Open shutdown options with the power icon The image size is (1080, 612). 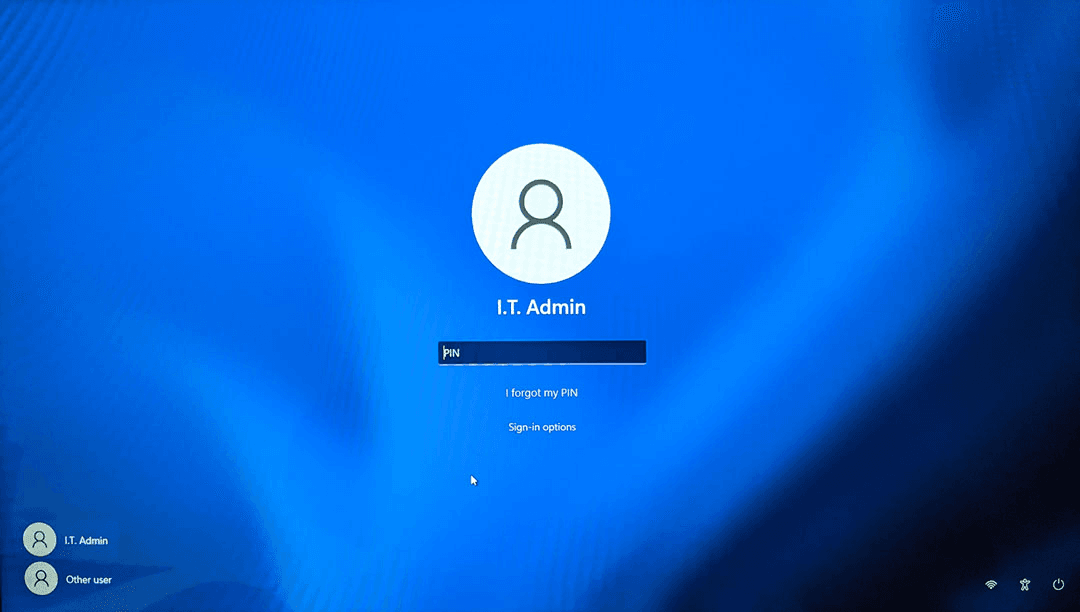1057,584
